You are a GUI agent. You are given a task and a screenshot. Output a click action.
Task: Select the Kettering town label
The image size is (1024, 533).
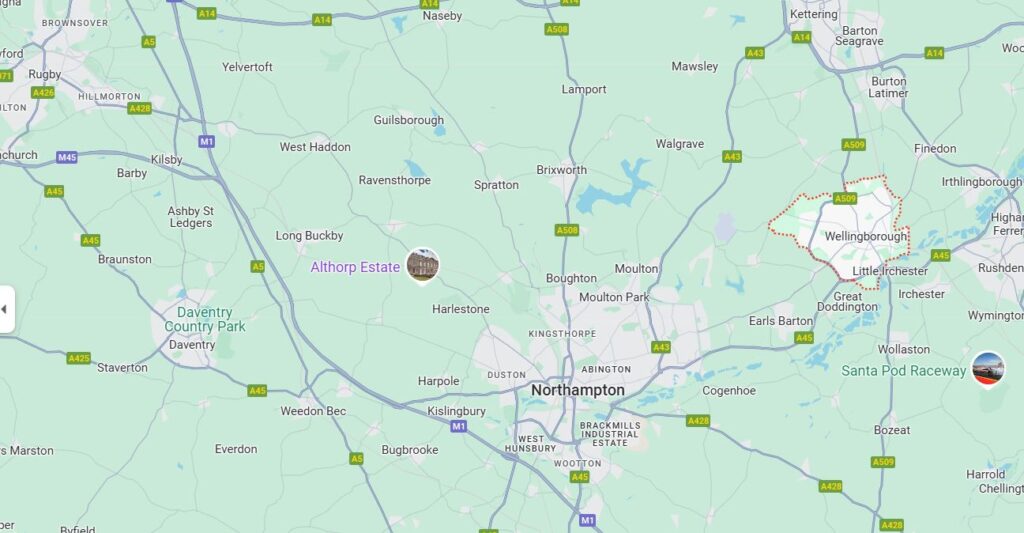click(814, 14)
